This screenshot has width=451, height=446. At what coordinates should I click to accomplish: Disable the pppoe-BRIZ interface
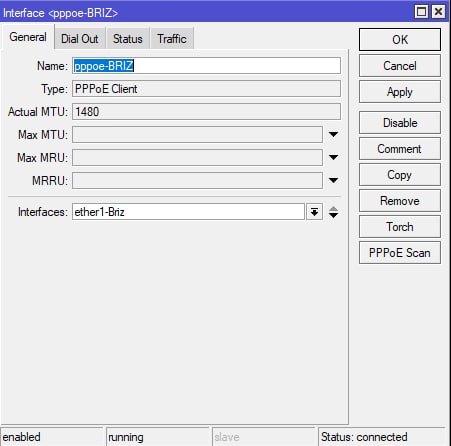400,123
